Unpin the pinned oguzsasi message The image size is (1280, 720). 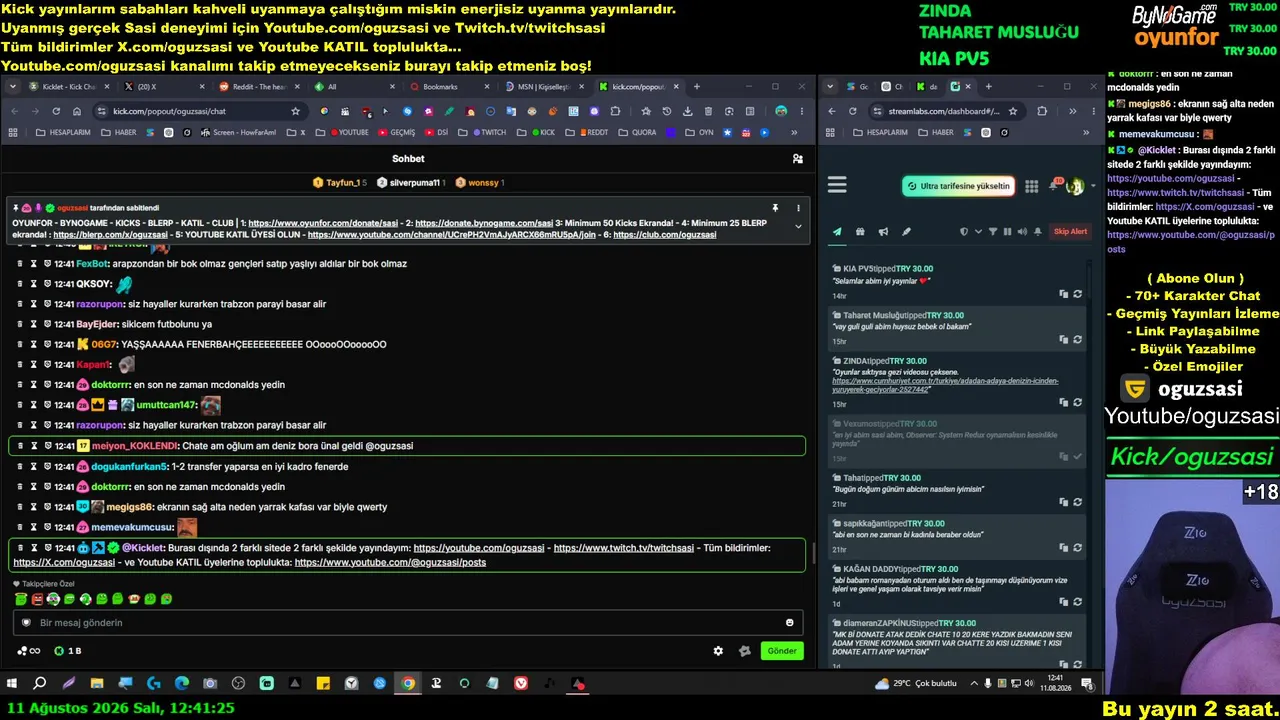[775, 208]
